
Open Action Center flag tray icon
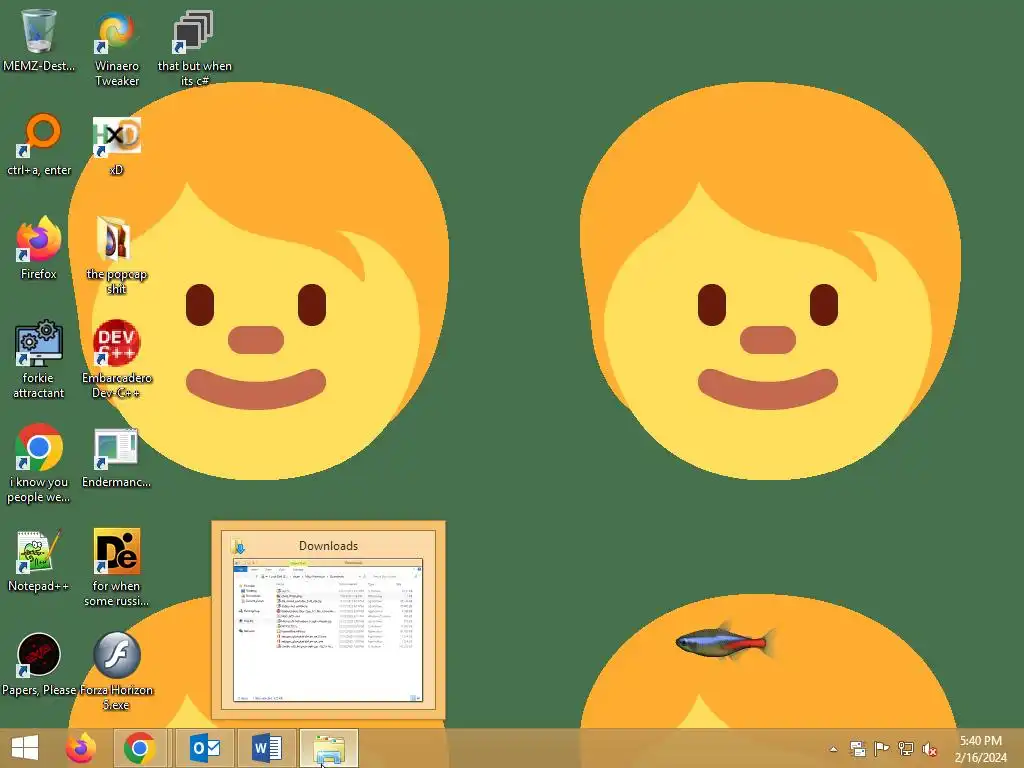point(881,749)
